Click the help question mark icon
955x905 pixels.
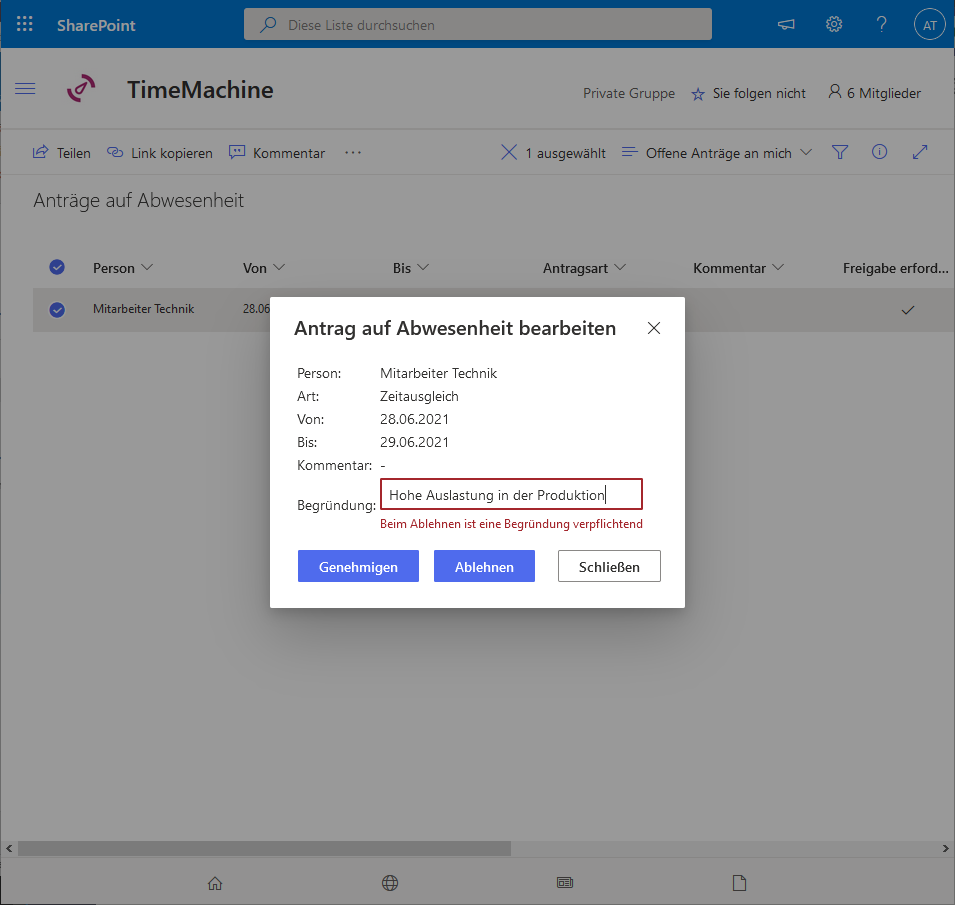click(881, 25)
